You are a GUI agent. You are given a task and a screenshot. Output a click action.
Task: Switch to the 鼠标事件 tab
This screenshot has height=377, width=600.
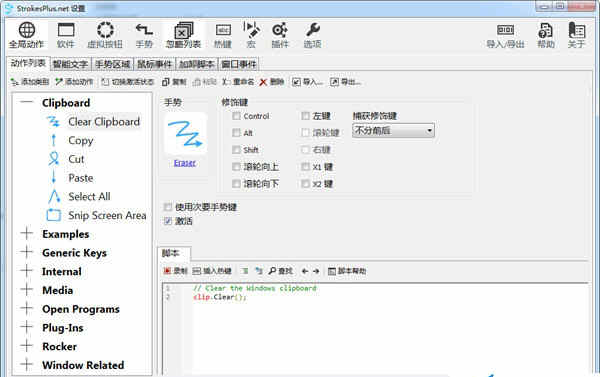155,64
